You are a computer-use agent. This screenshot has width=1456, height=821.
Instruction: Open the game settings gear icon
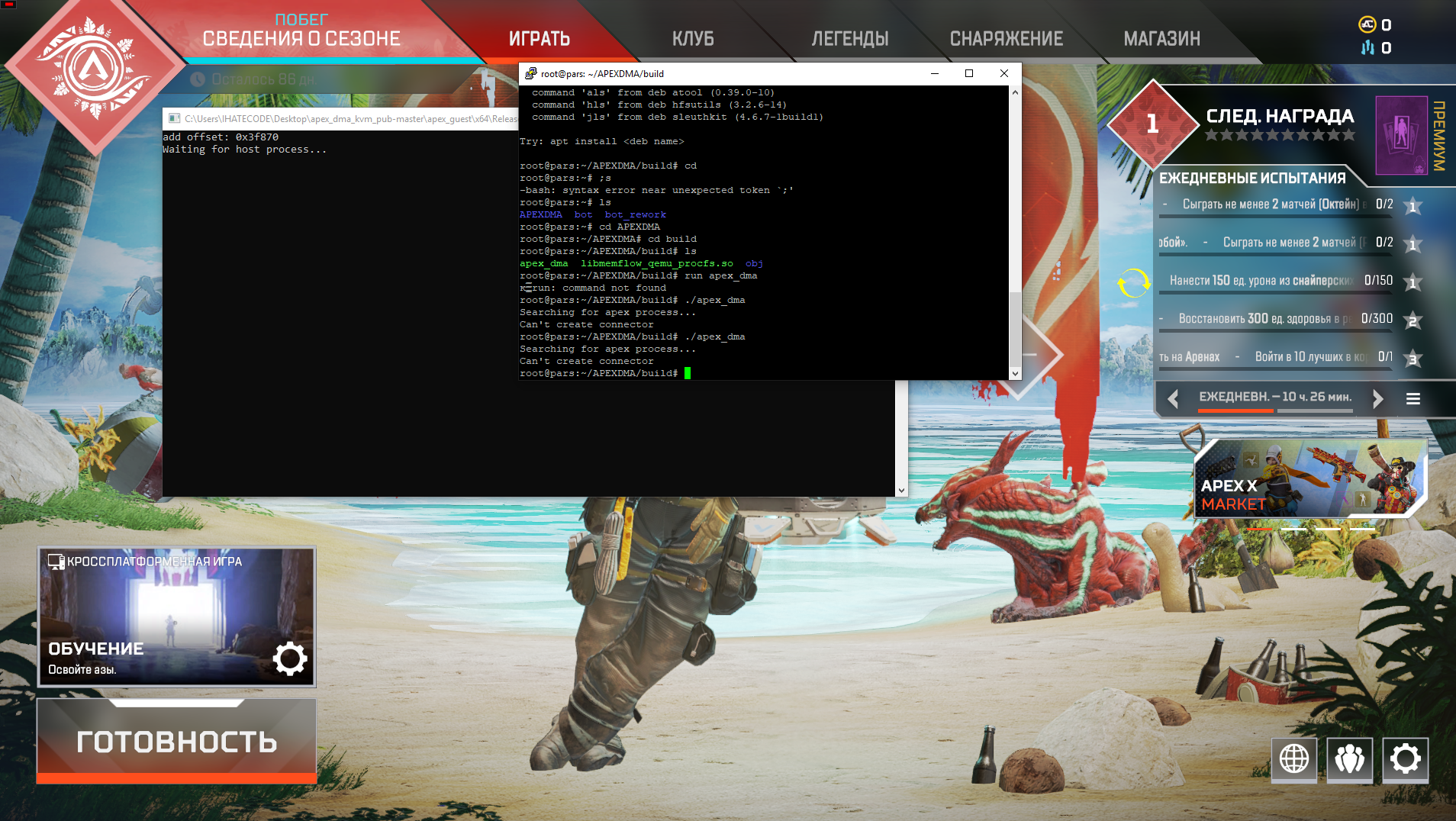(x=1406, y=759)
